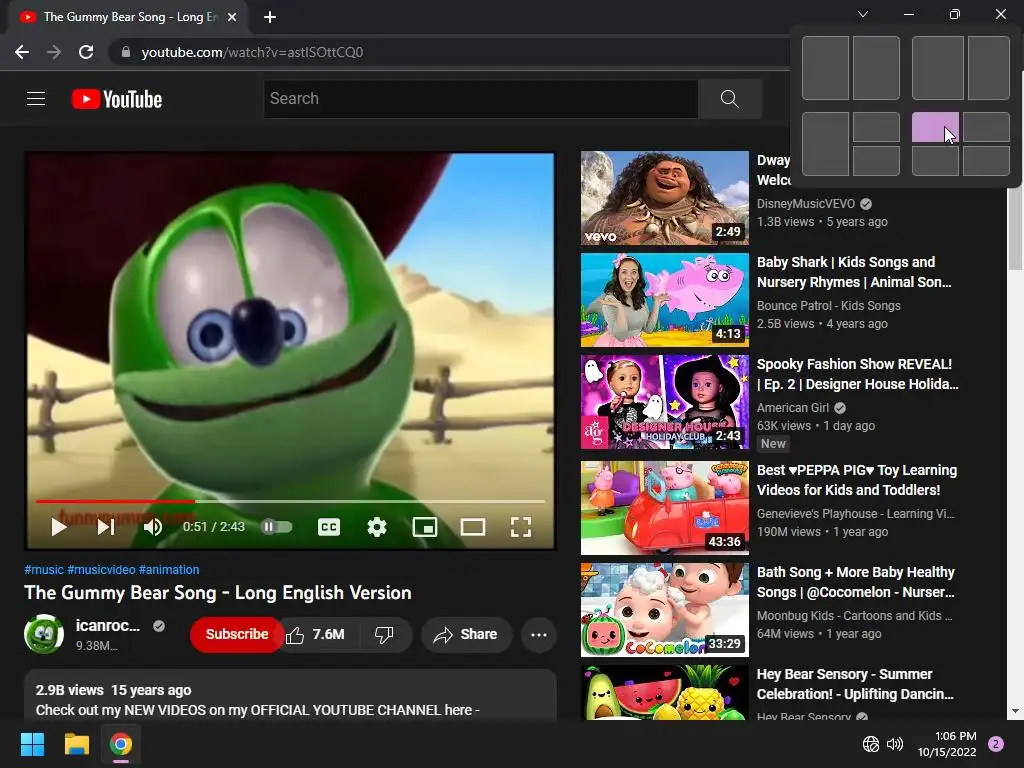This screenshot has width=1024, height=768.
Task: Click the address bar URL
Action: click(252, 52)
